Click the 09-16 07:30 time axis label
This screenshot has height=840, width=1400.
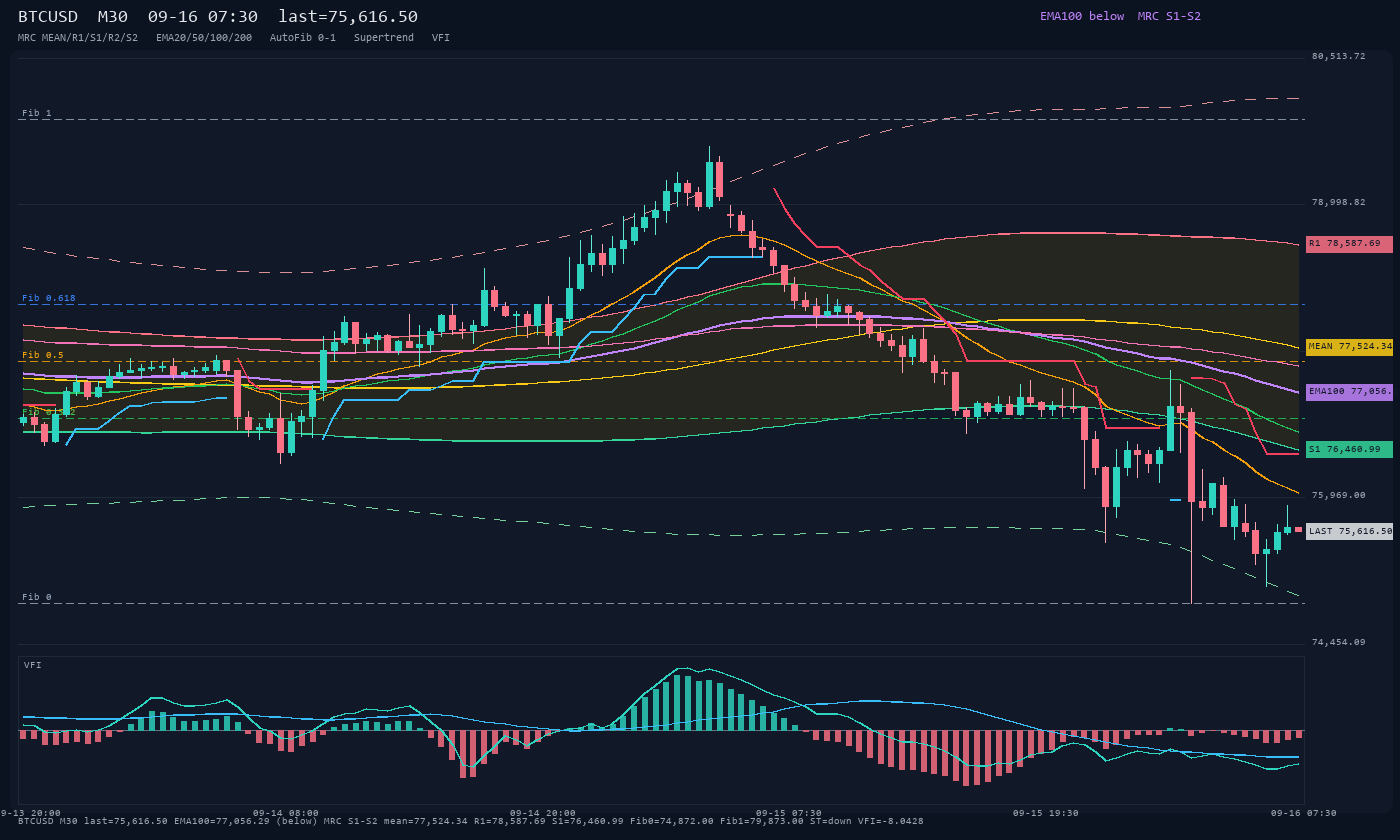point(1304,813)
